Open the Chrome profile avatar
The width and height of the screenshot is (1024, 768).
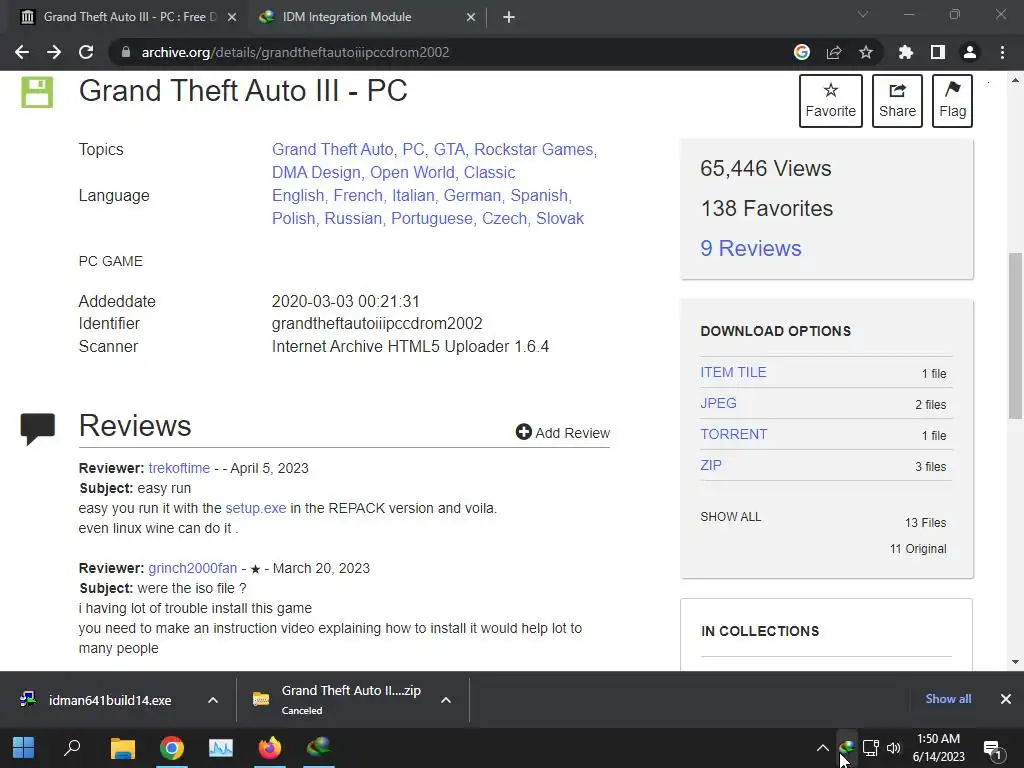click(969, 52)
